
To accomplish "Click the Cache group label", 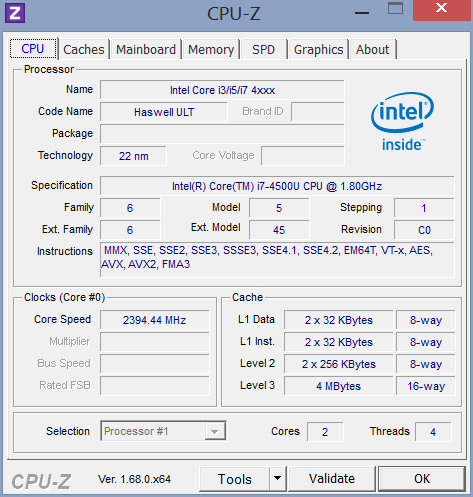I will (247, 297).
